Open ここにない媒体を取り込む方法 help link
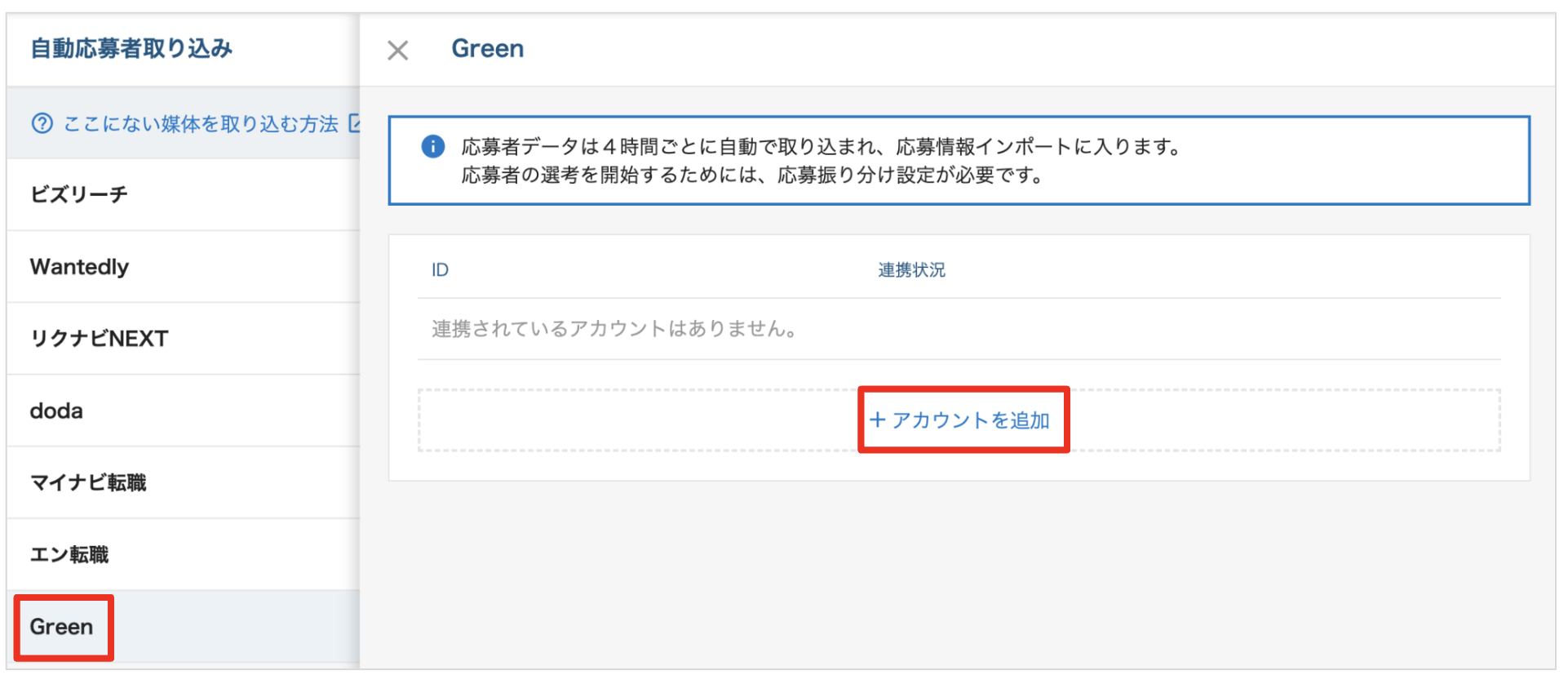Image resolution: width=1568 pixels, height=684 pixels. 201,124
